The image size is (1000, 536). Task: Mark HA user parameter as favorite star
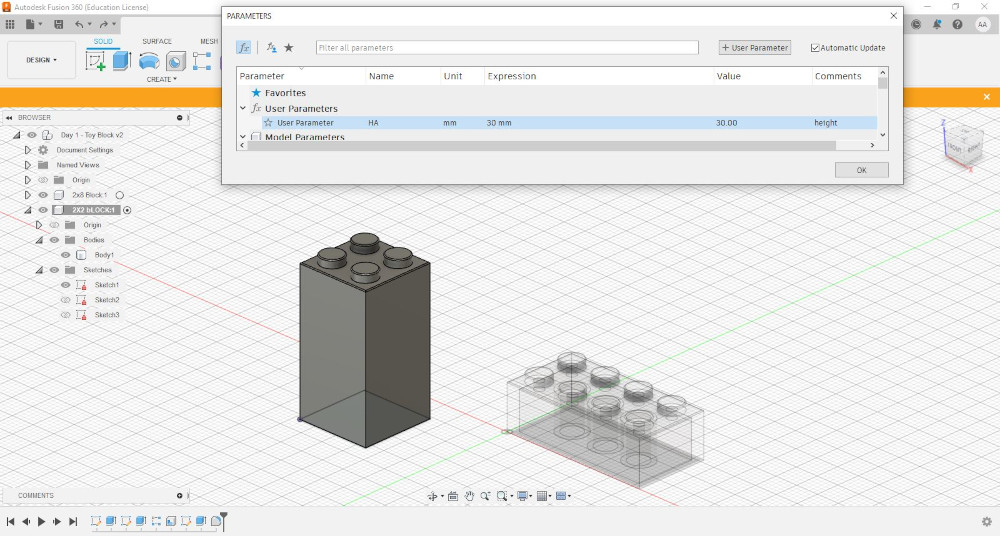268,123
